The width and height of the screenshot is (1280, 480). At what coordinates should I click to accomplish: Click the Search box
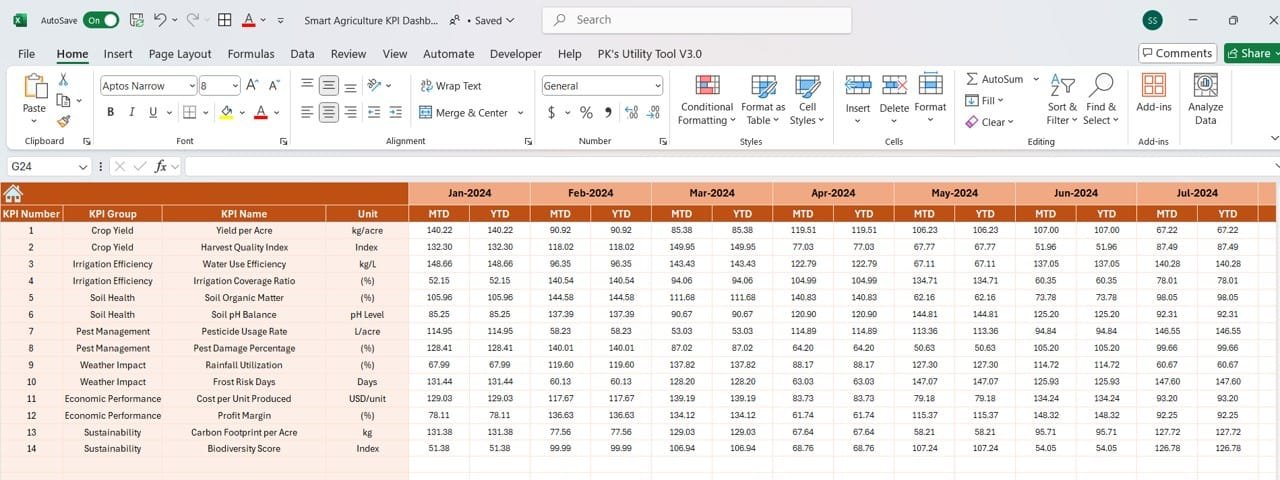coord(697,20)
